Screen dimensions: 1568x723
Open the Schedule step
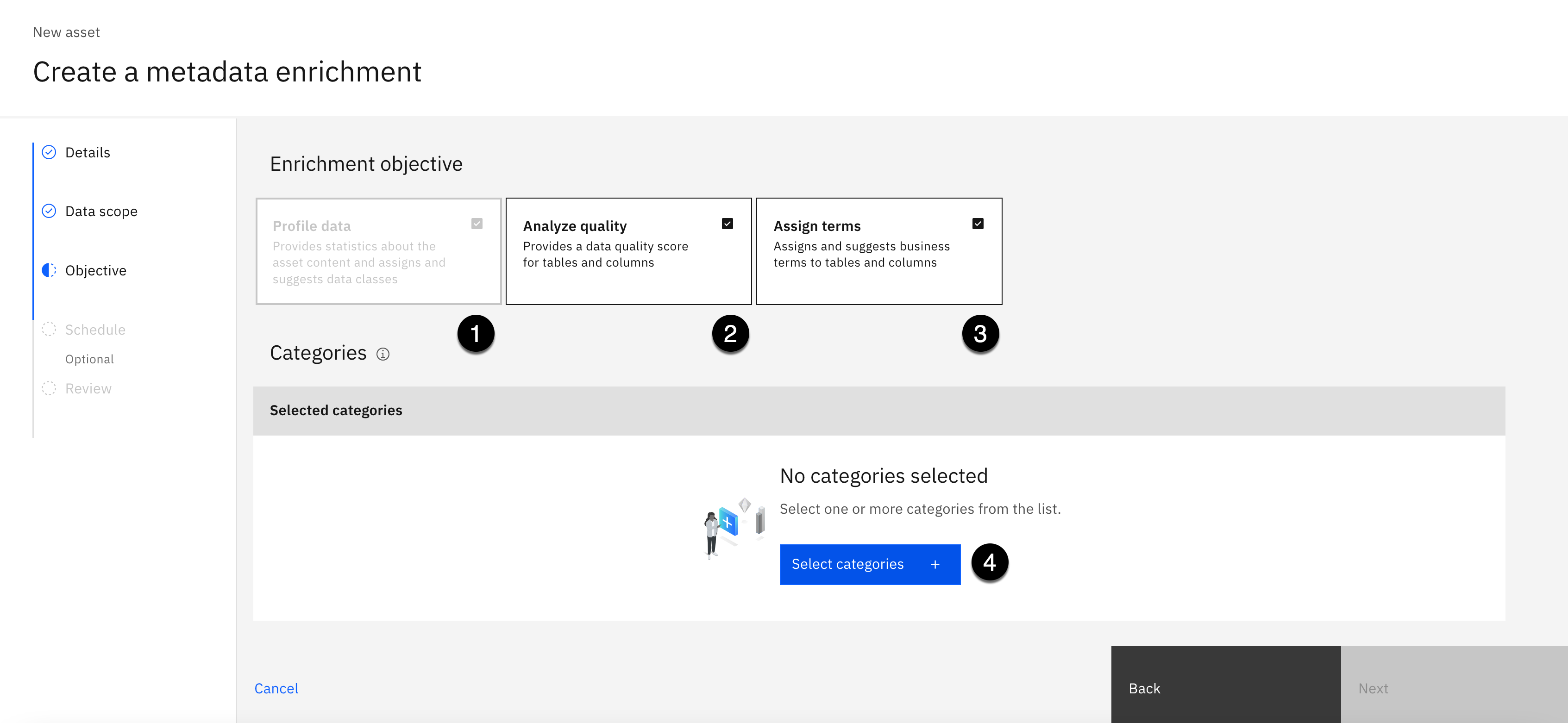(95, 330)
